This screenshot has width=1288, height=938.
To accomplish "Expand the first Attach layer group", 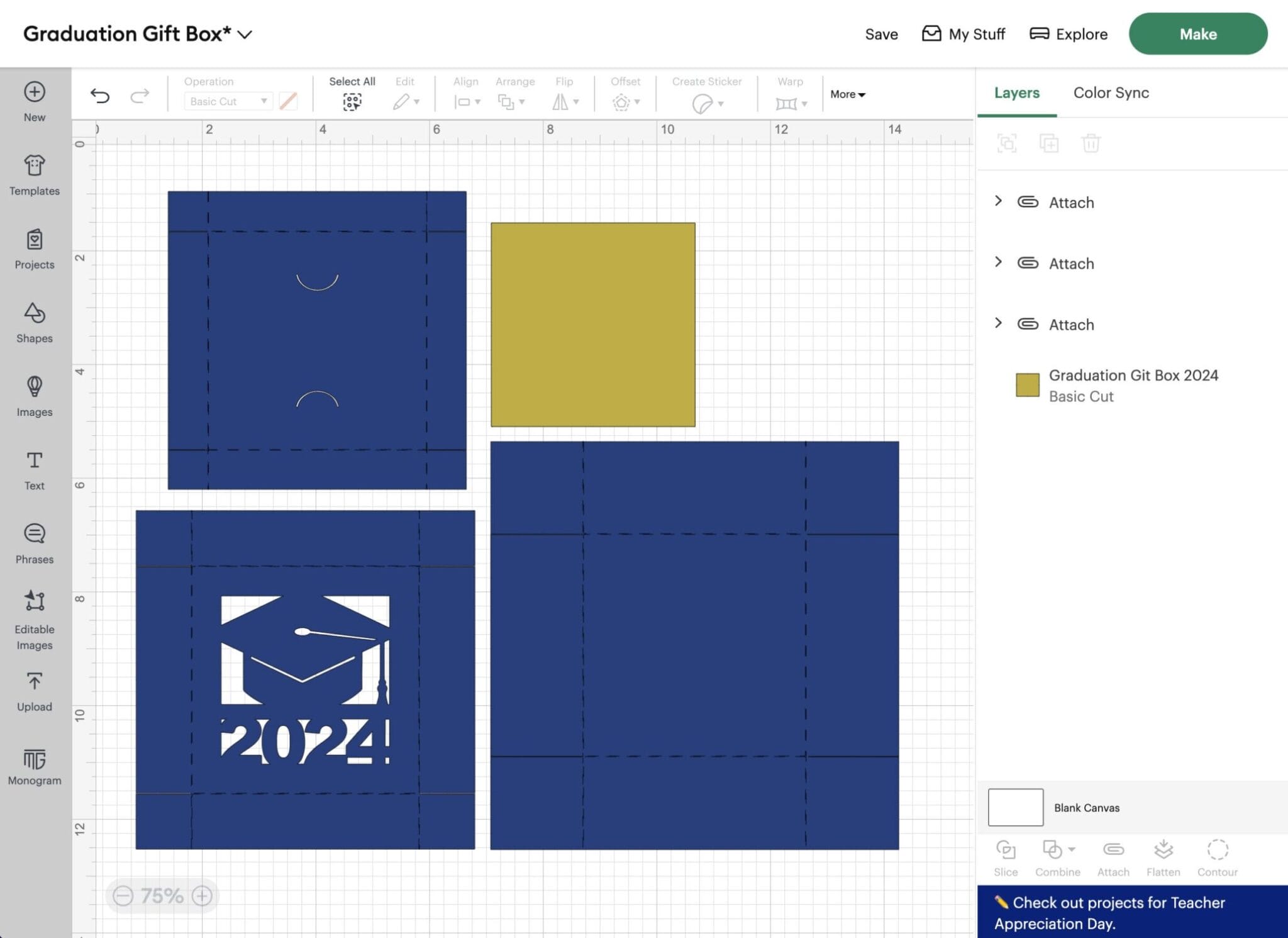I will click(x=998, y=201).
